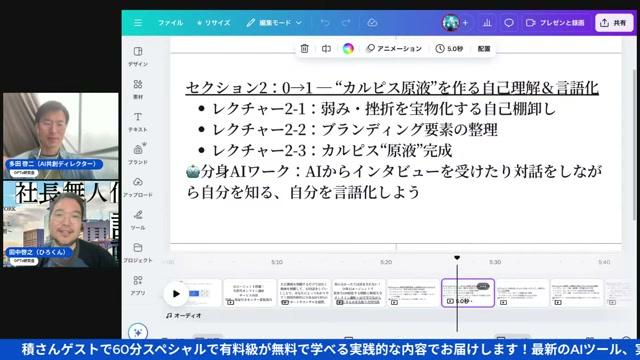The width and height of the screenshot is (640, 360).
Task: Click the redo arrow
Action: [347, 23]
